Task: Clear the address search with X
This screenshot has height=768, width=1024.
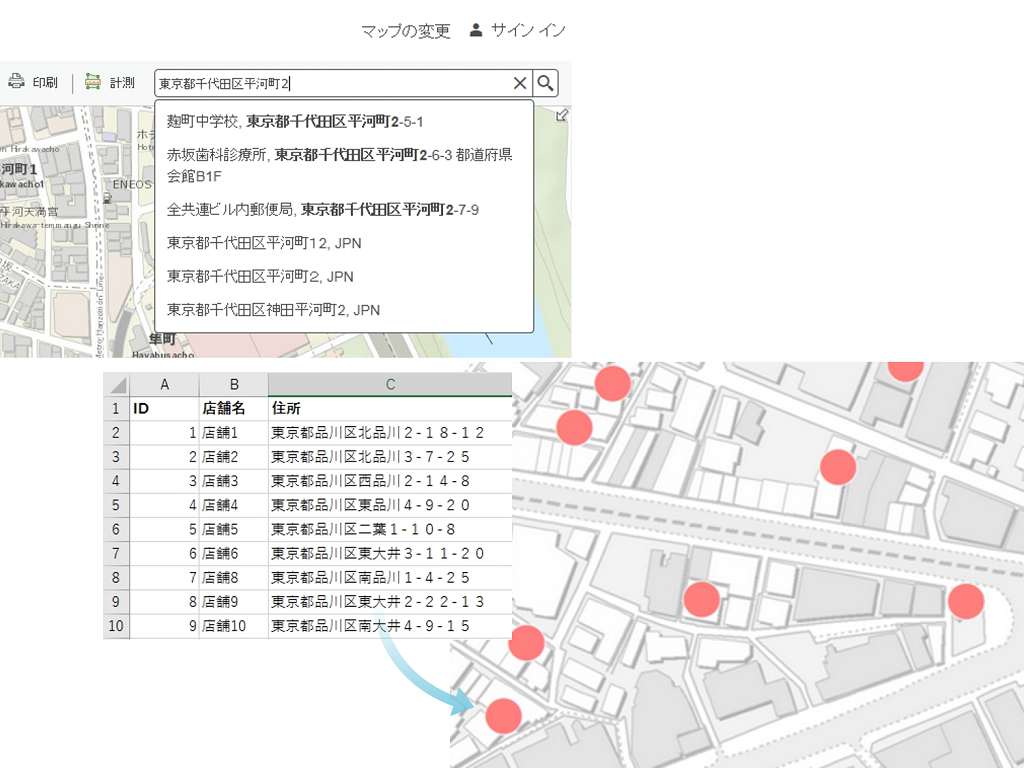Action: tap(519, 84)
